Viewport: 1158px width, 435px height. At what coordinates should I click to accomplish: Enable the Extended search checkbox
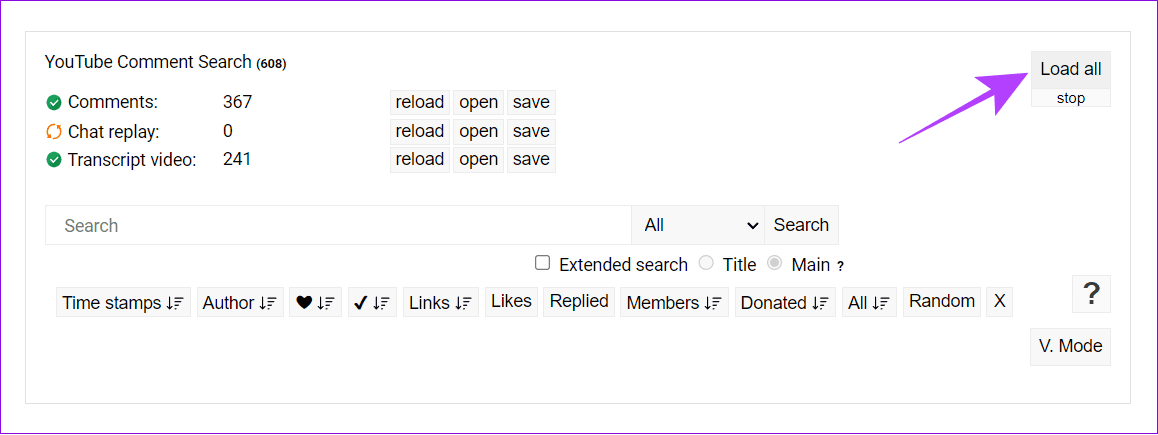543,263
